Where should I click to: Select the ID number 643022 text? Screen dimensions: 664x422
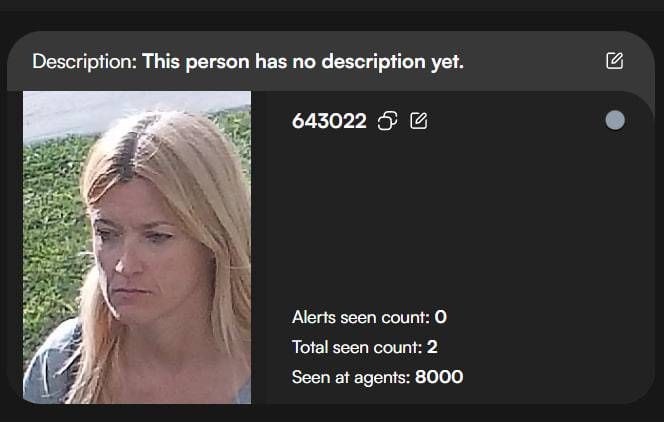coord(329,121)
